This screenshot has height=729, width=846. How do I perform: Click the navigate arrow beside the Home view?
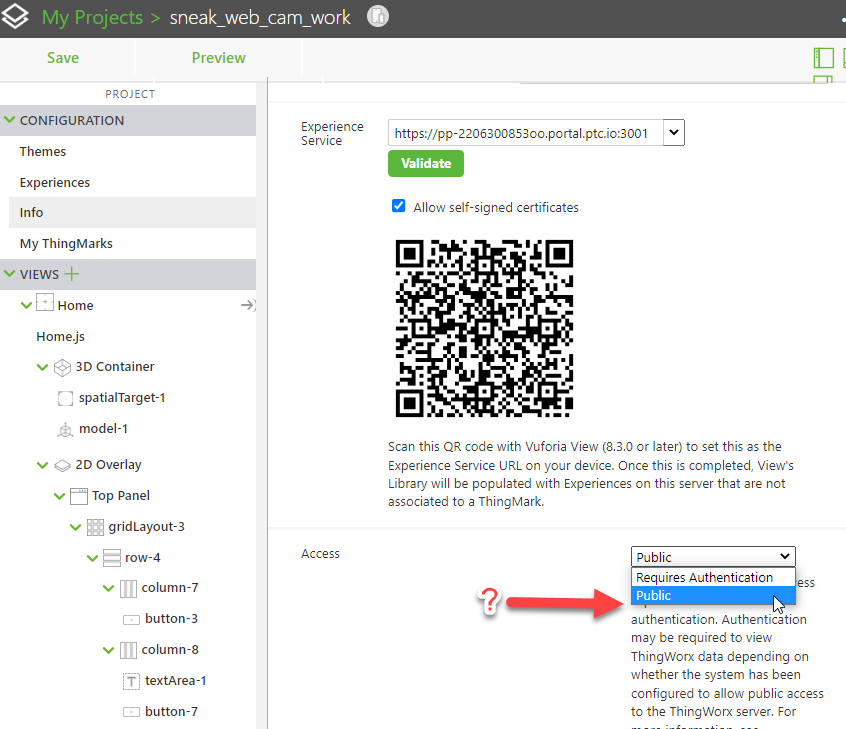pyautogui.click(x=247, y=305)
